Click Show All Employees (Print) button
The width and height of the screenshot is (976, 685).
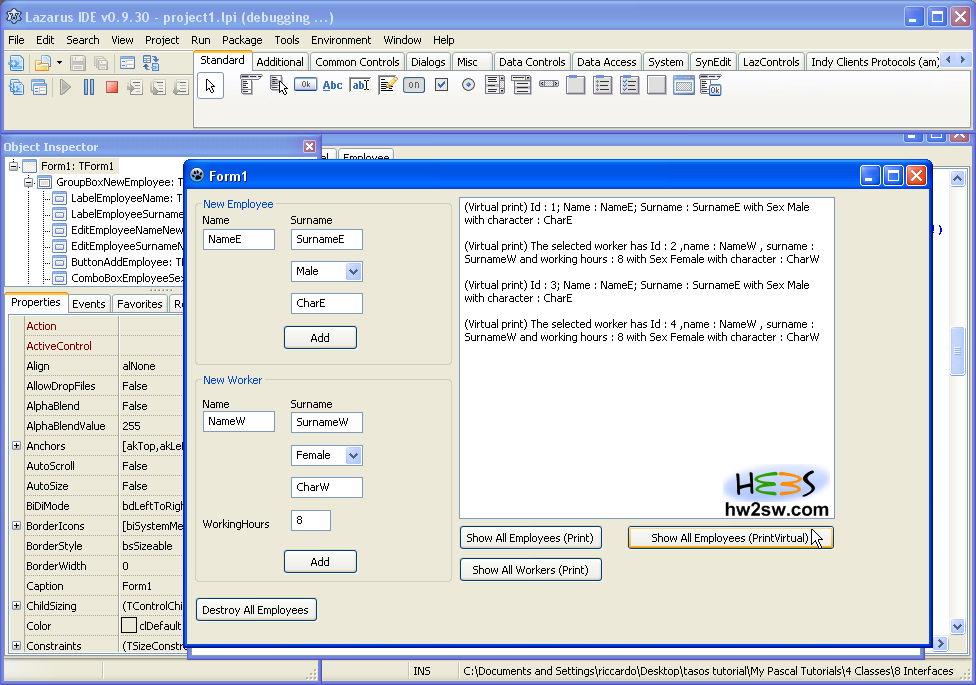[x=530, y=538]
